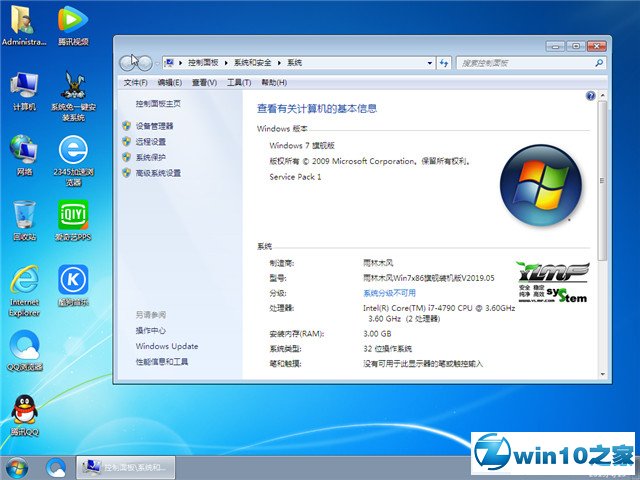Open 系统保护 in sidebar
The height and width of the screenshot is (480, 640).
coord(151,157)
